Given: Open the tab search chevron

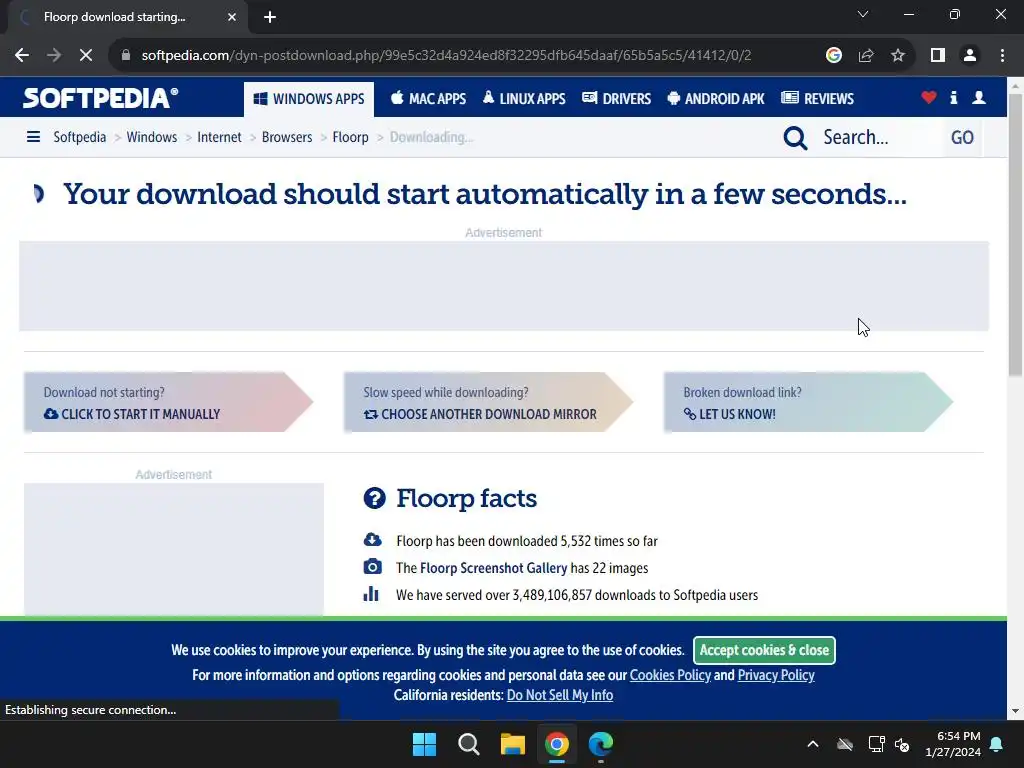Looking at the screenshot, I should point(863,14).
